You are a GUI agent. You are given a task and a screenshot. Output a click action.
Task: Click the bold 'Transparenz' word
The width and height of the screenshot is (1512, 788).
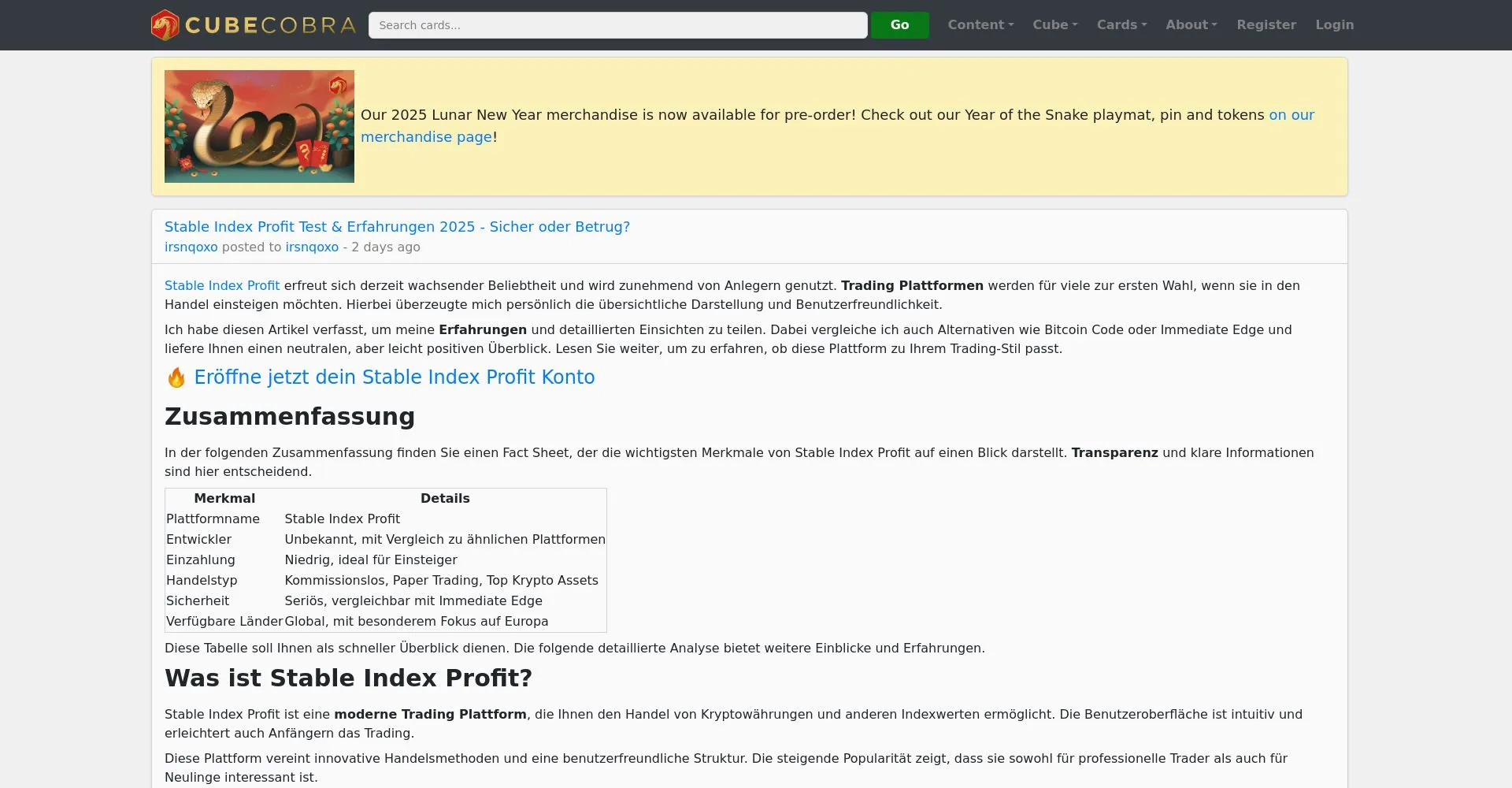click(x=1114, y=453)
